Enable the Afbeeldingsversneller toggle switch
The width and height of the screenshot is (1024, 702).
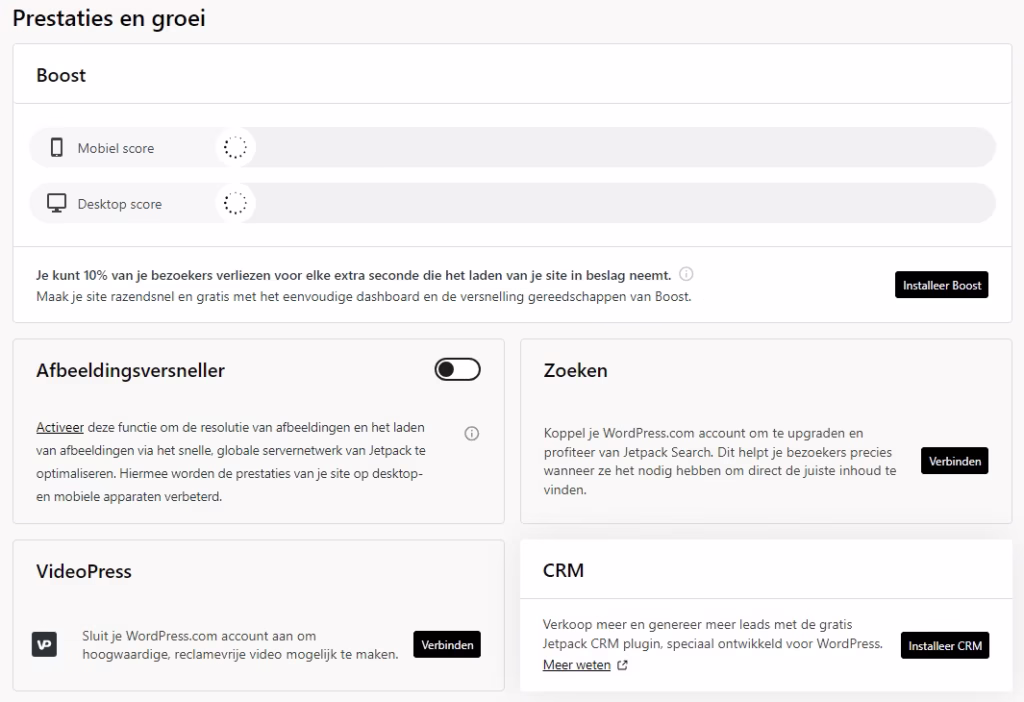point(458,370)
